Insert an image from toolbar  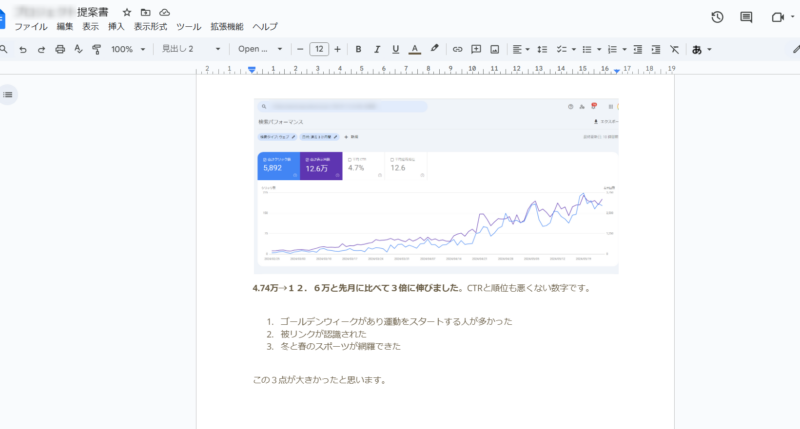click(494, 49)
